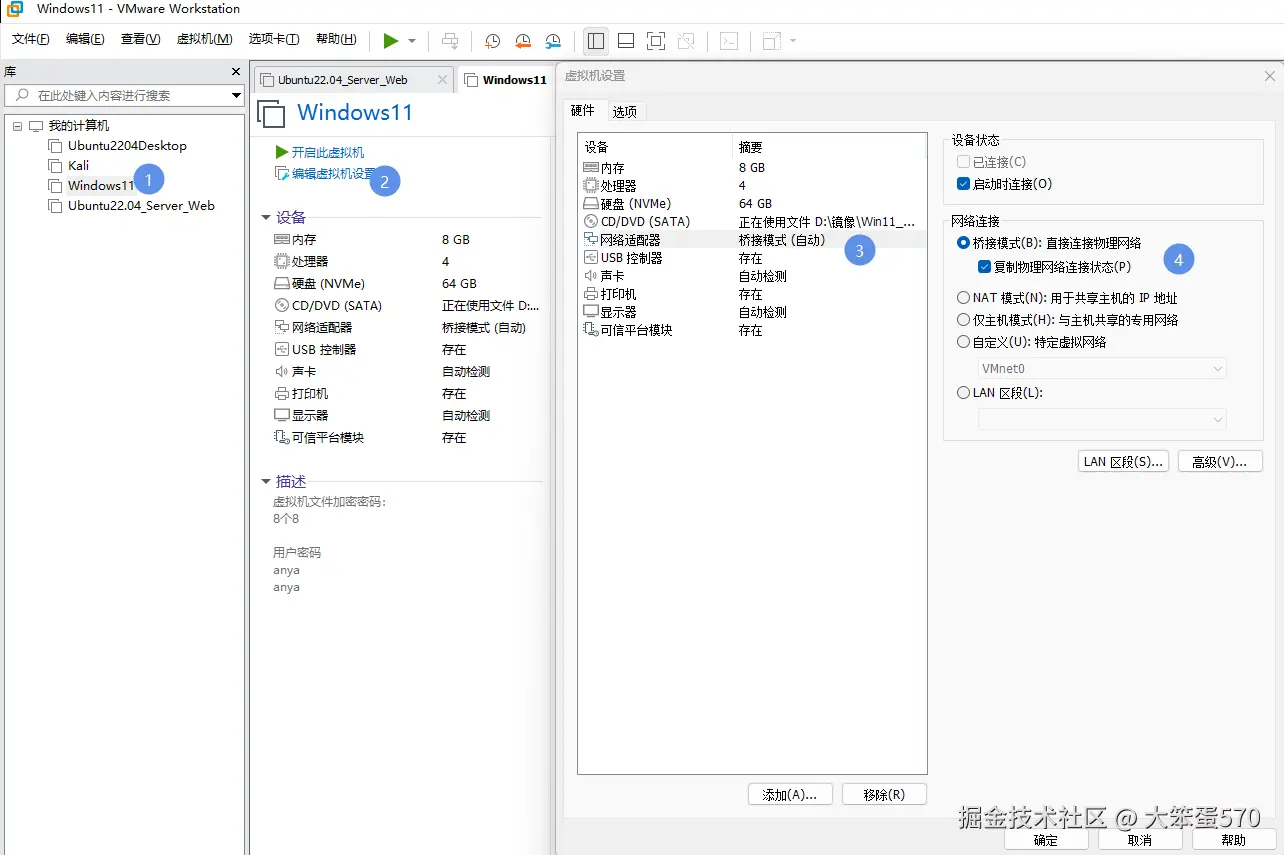Click the full screen mode icon
Viewport: 1284px width, 855px height.
point(656,41)
